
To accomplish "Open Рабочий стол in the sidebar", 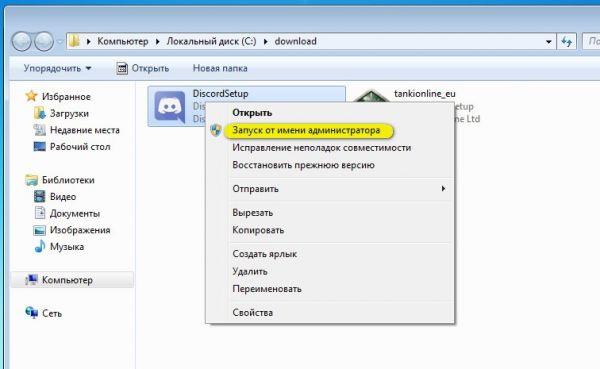I will [80, 147].
